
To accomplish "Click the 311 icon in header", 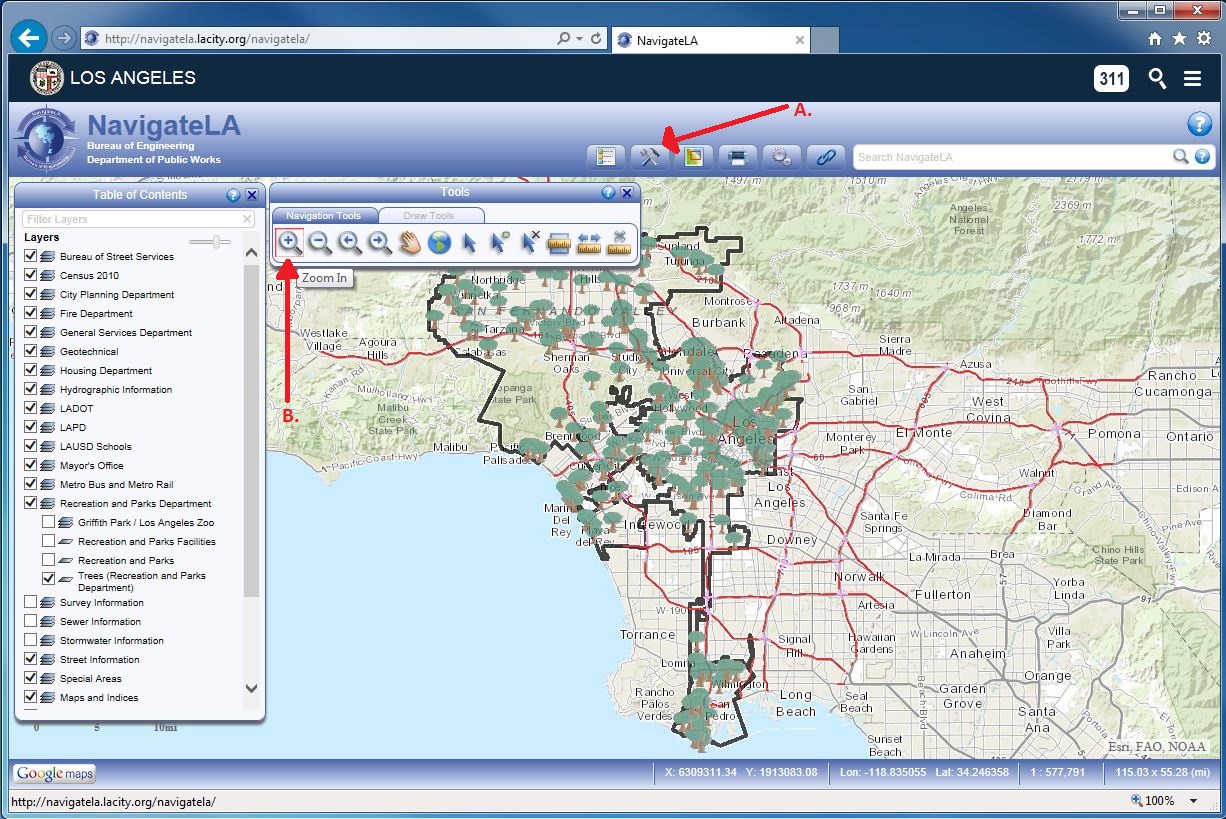I will tap(1112, 78).
